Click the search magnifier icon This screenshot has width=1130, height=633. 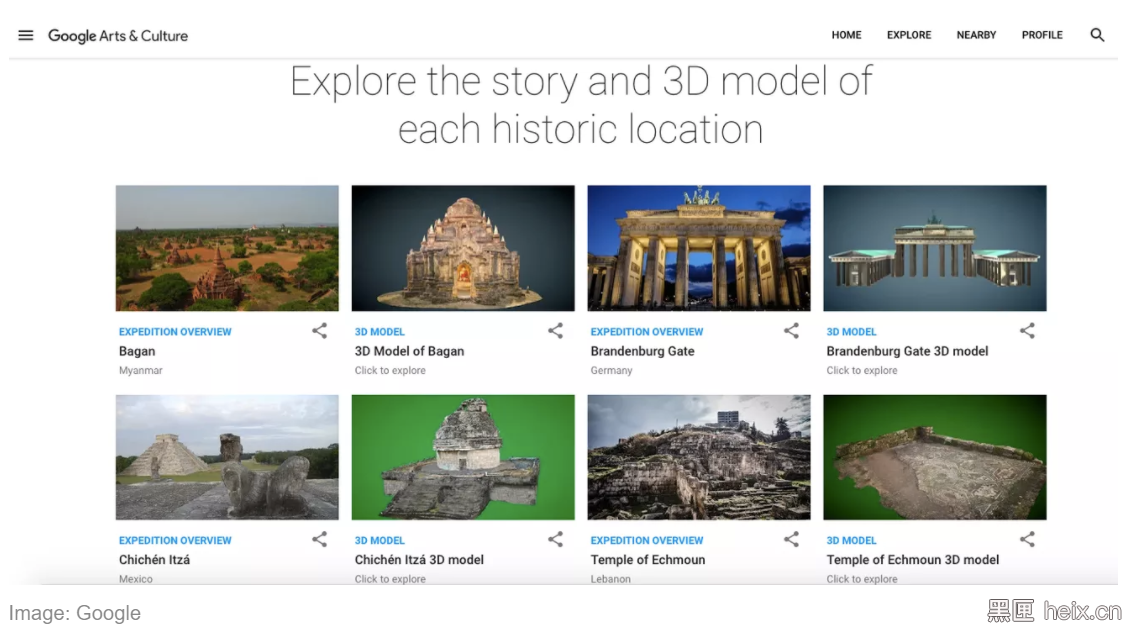click(x=1097, y=35)
